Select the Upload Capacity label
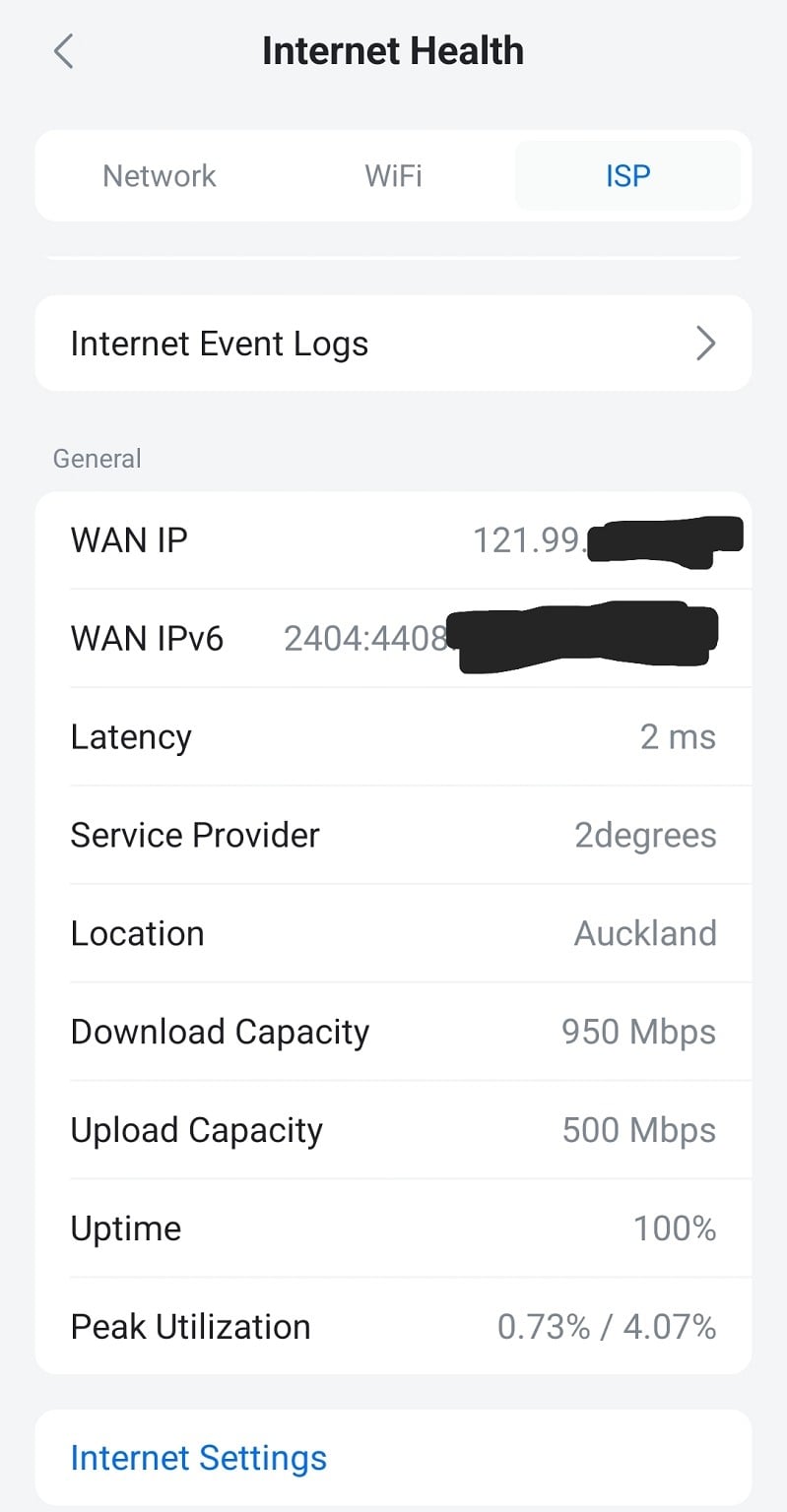Viewport: 787px width, 1512px height. click(197, 1130)
